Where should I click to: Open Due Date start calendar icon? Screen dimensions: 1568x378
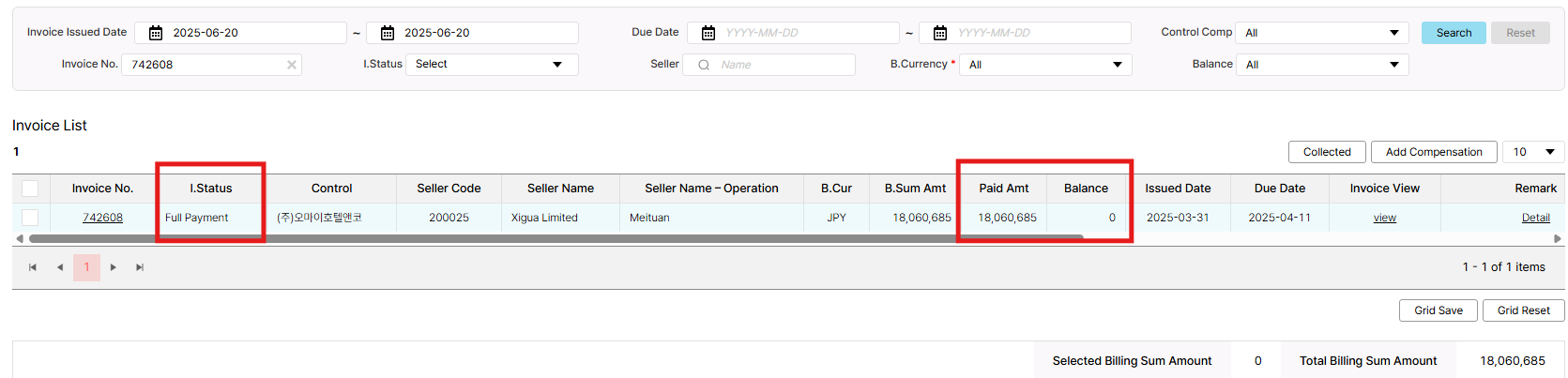pos(708,33)
